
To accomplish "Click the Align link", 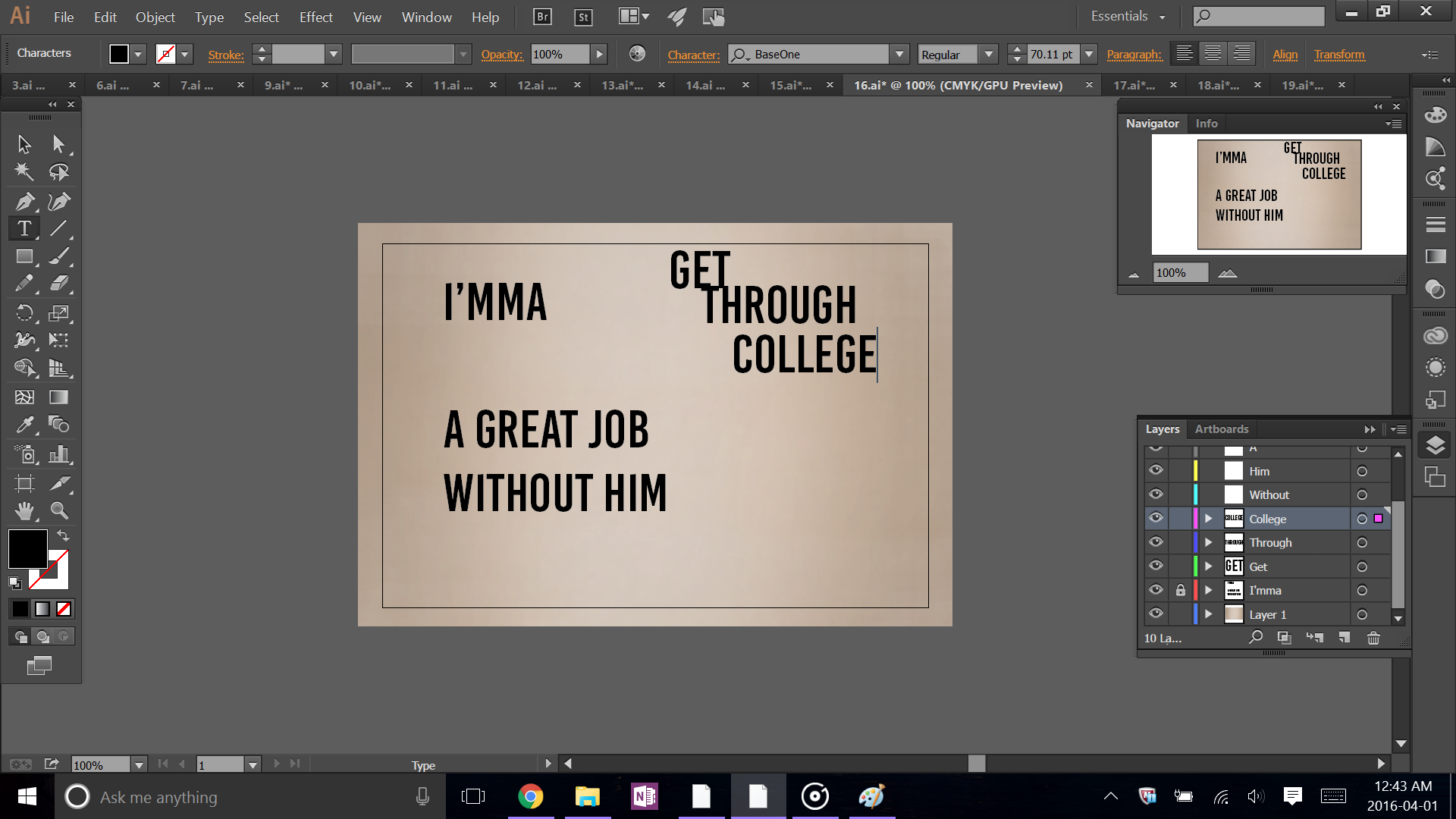I will (1285, 55).
